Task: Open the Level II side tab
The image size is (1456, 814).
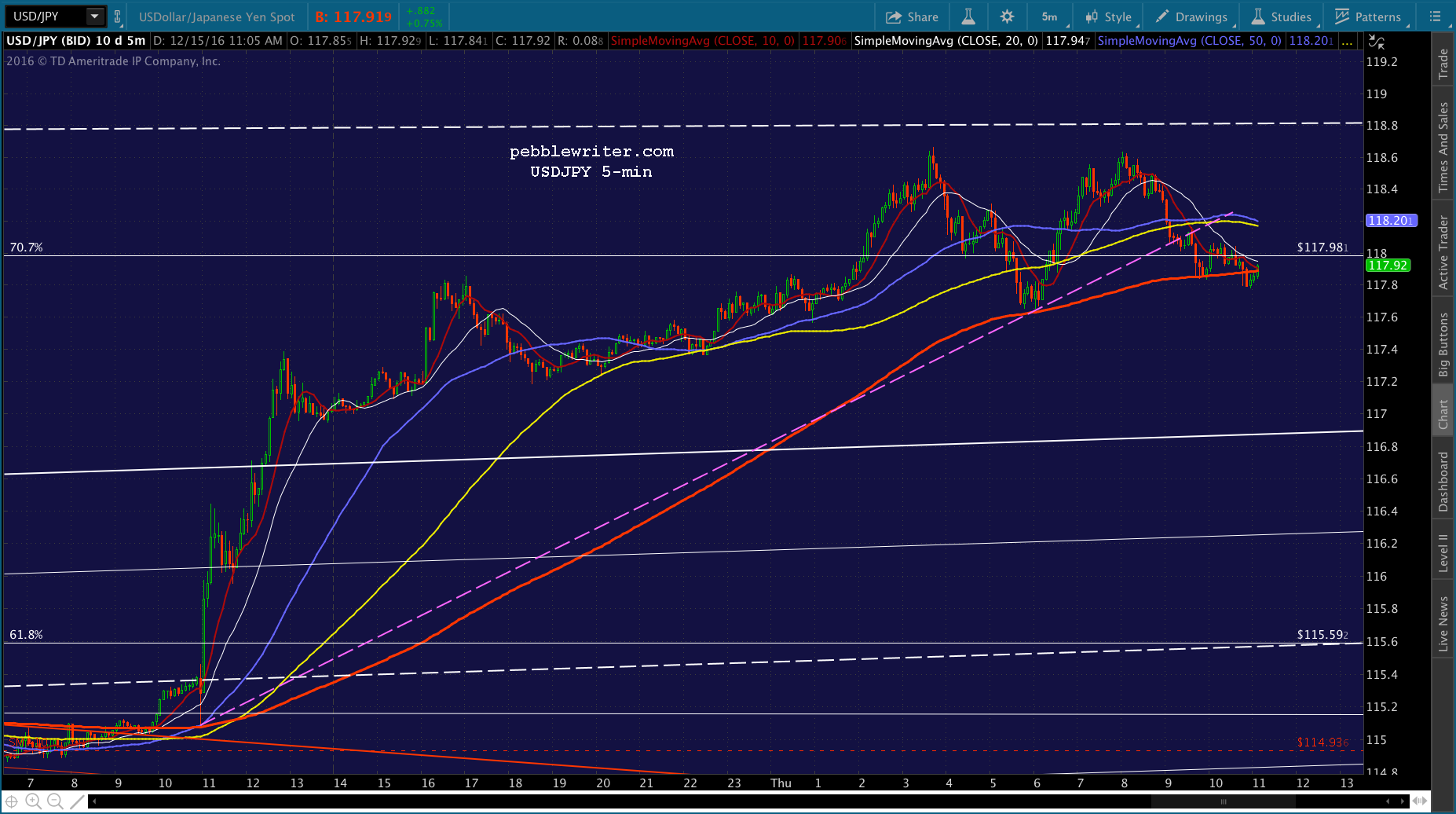Action: pos(1443,552)
